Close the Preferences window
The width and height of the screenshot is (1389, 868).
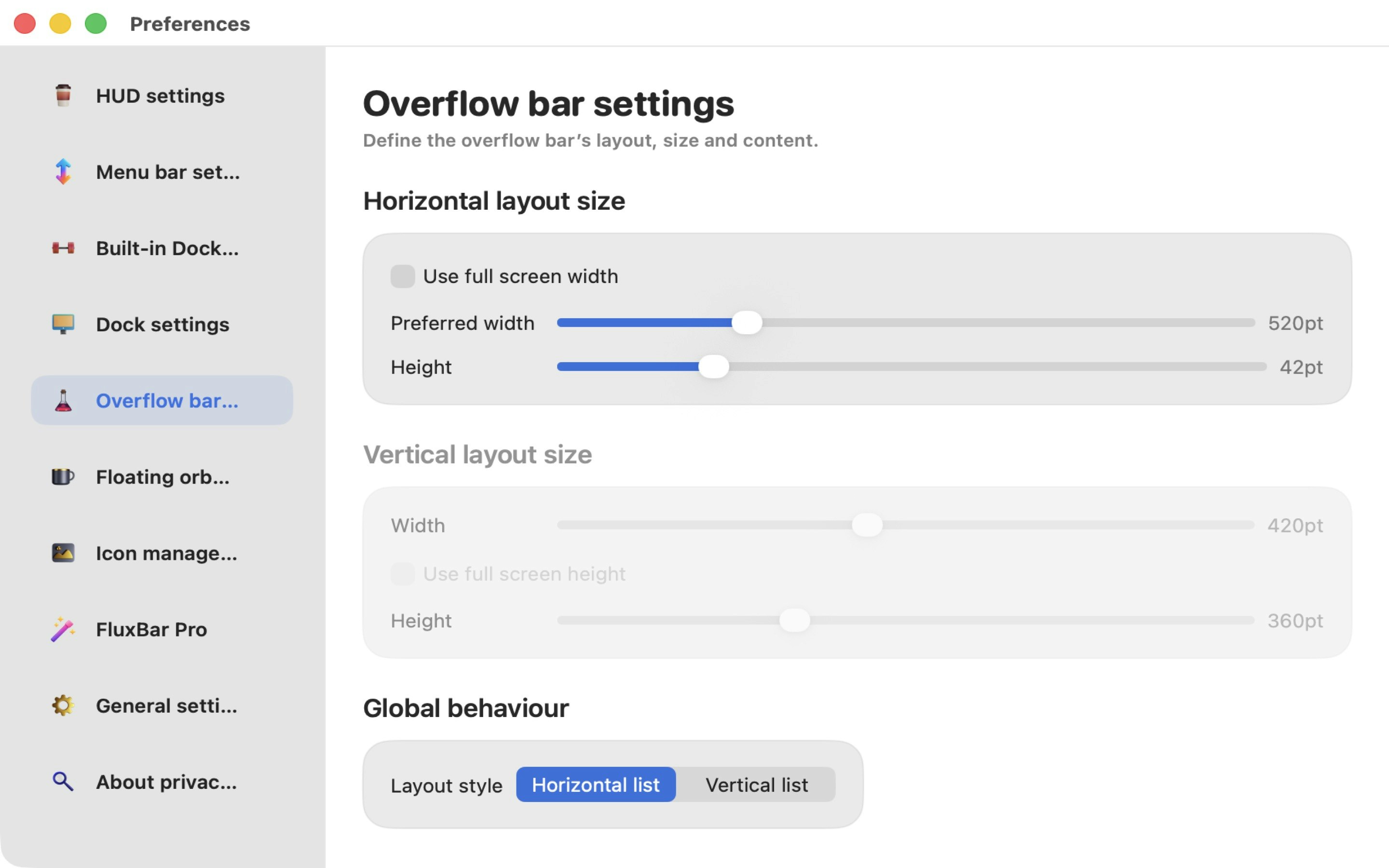point(25,24)
